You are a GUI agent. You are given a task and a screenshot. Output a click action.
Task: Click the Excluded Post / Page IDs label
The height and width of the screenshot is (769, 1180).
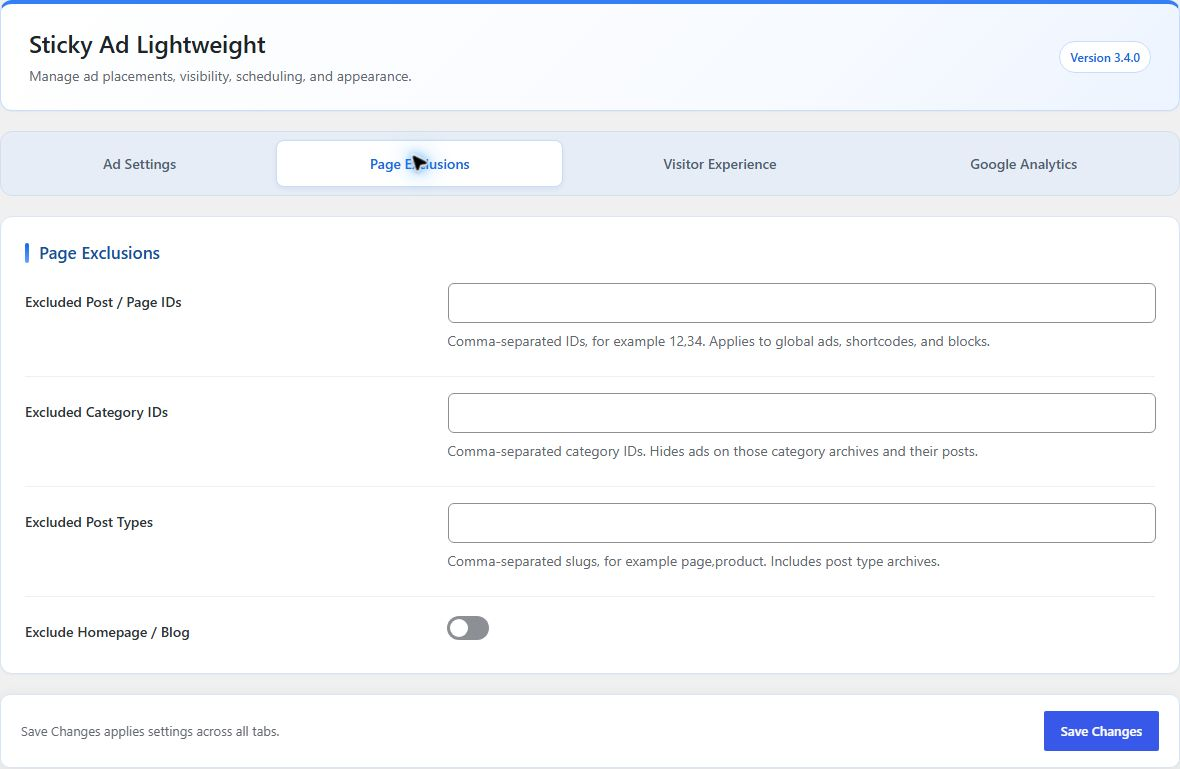(x=103, y=302)
